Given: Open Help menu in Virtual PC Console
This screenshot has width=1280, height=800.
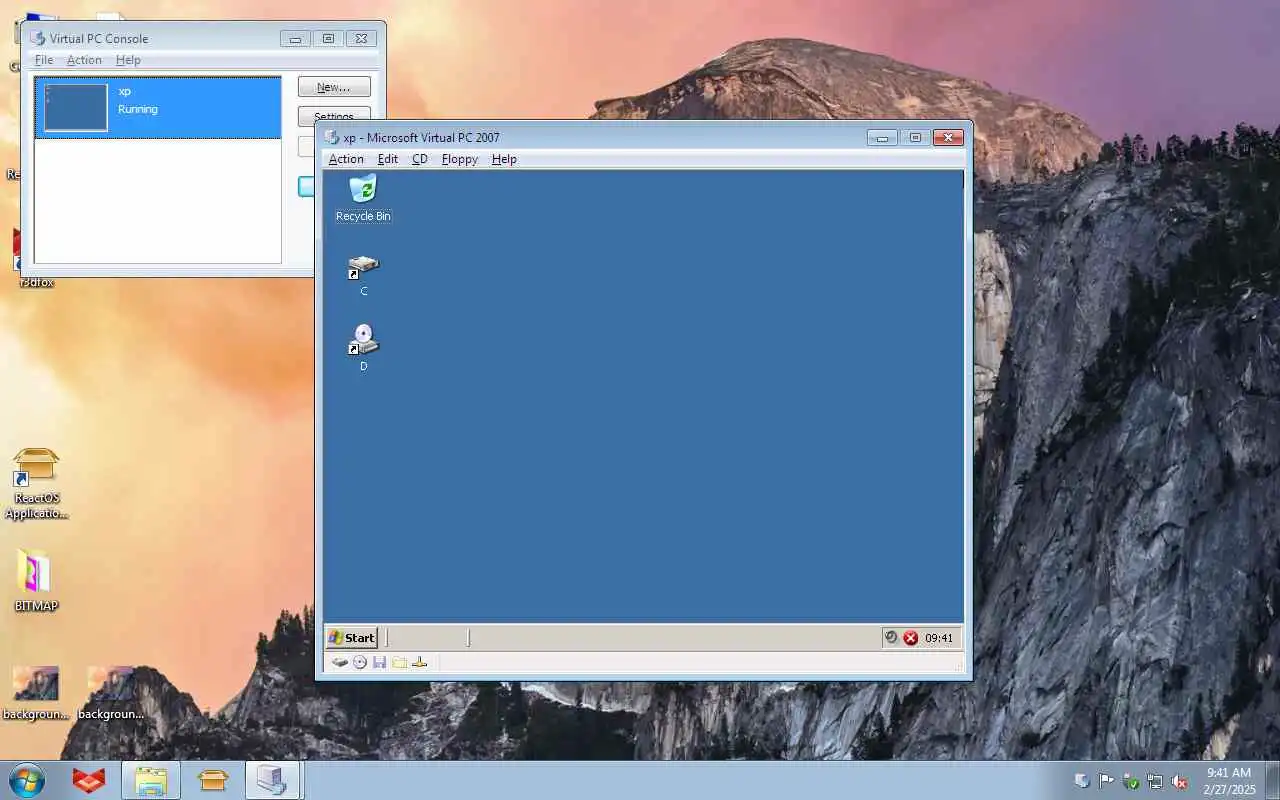Looking at the screenshot, I should 128,60.
